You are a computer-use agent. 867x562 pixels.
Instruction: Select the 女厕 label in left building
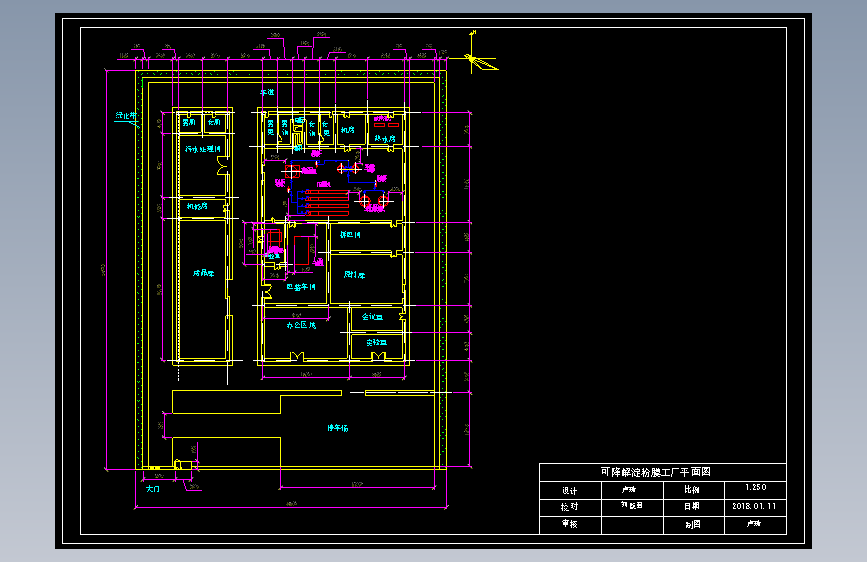pos(215,122)
